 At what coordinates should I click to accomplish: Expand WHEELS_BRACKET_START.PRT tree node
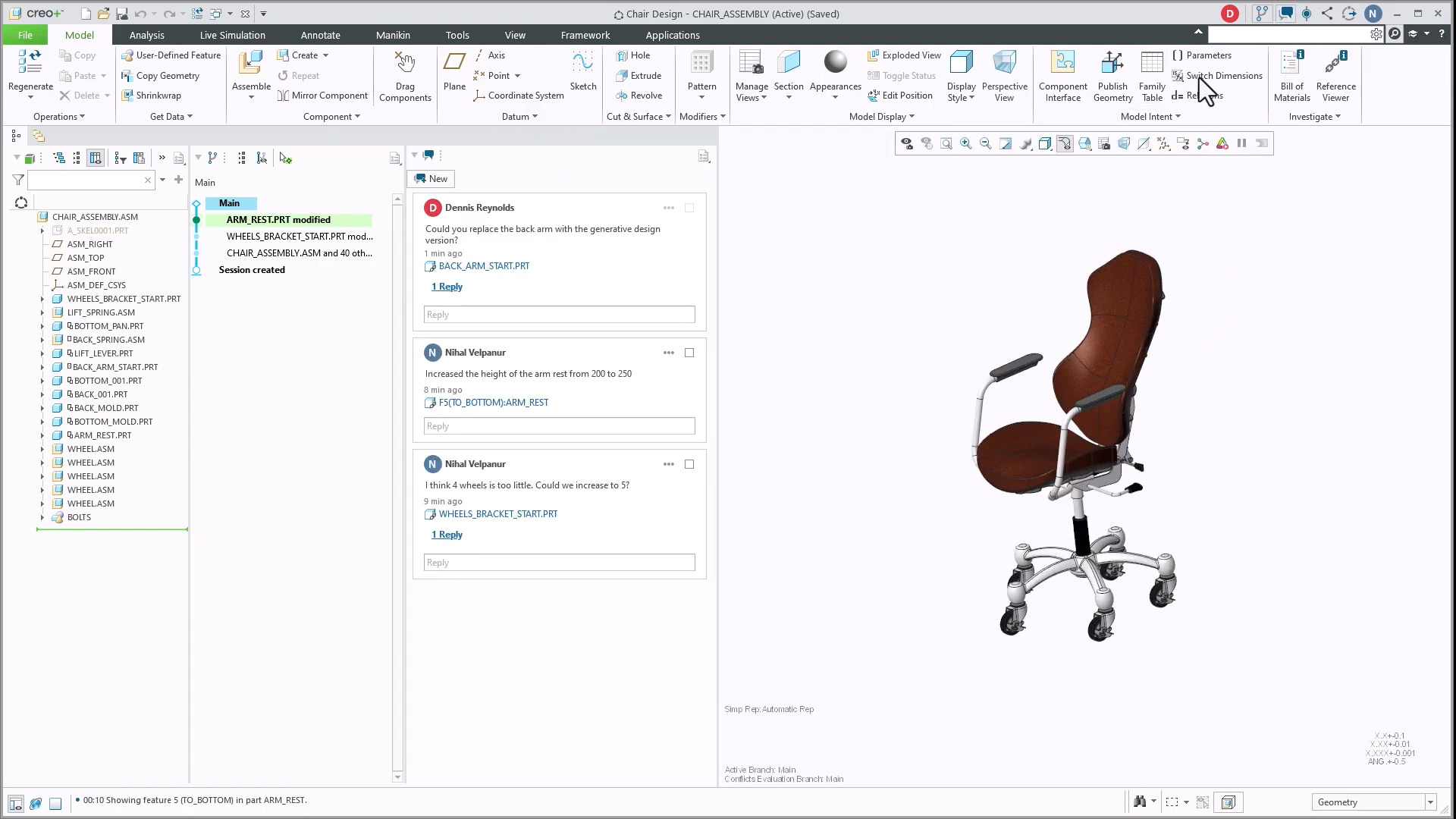[x=42, y=299]
